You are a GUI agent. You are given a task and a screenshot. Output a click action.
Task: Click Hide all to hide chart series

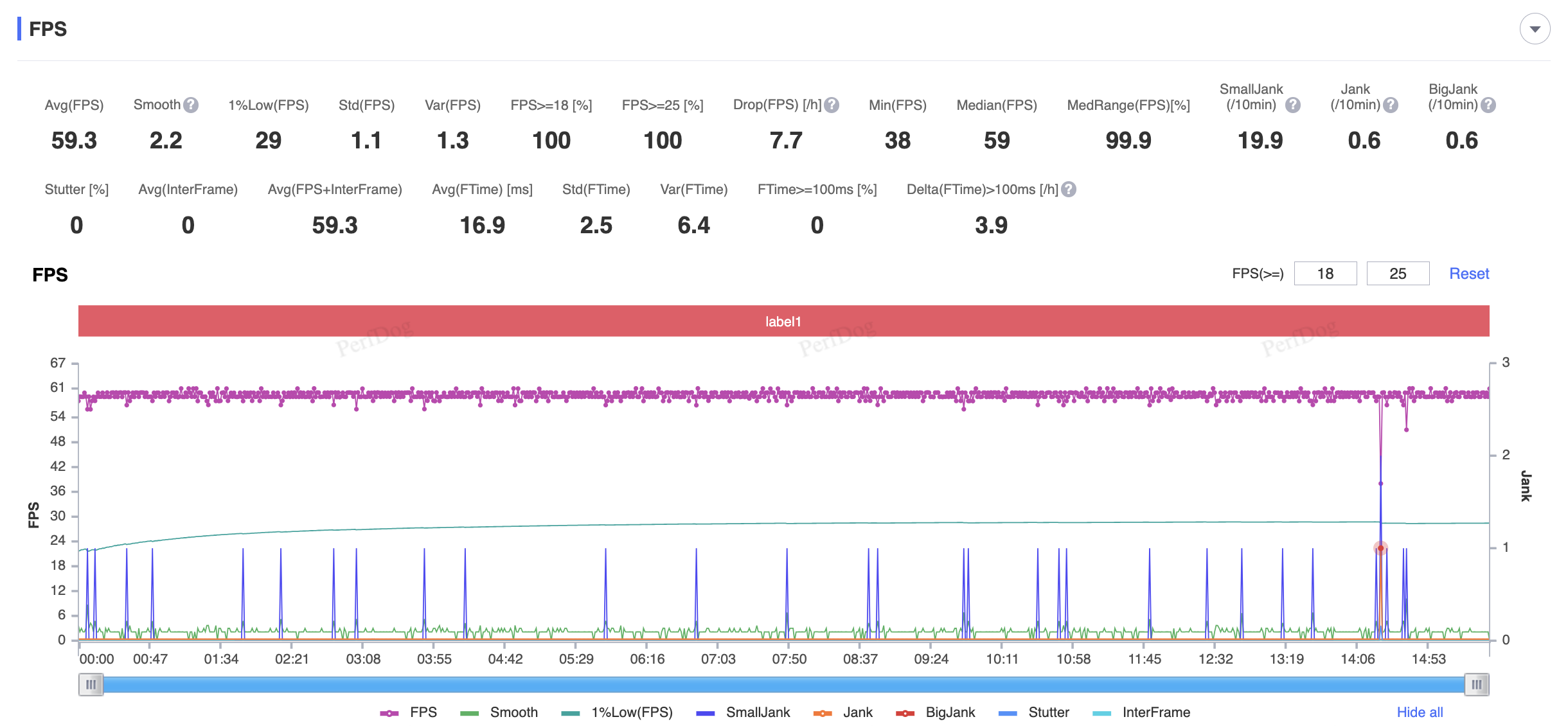coord(1420,713)
